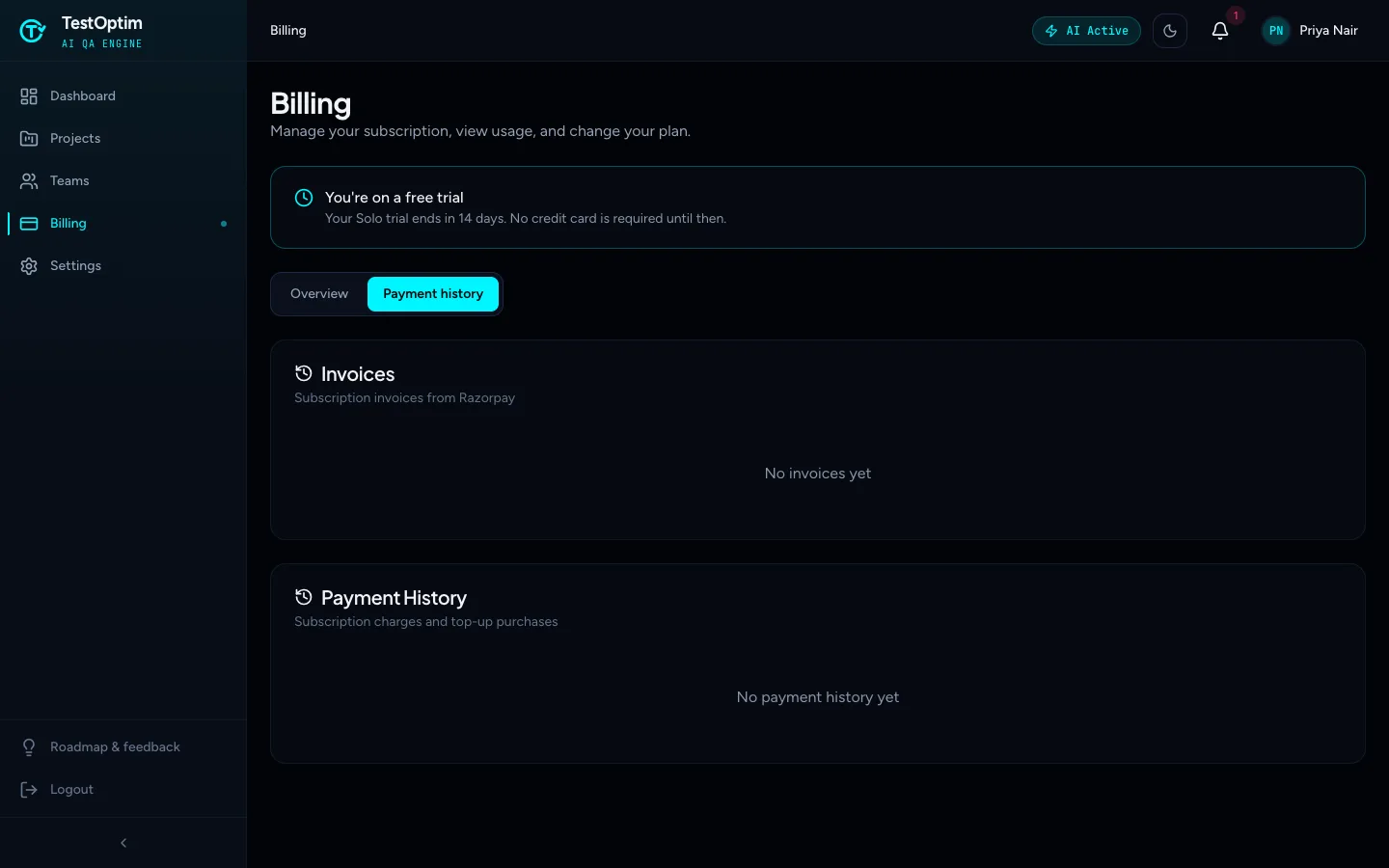The height and width of the screenshot is (868, 1389).
Task: Click 'You're on a free trial' heading
Action: (x=395, y=198)
